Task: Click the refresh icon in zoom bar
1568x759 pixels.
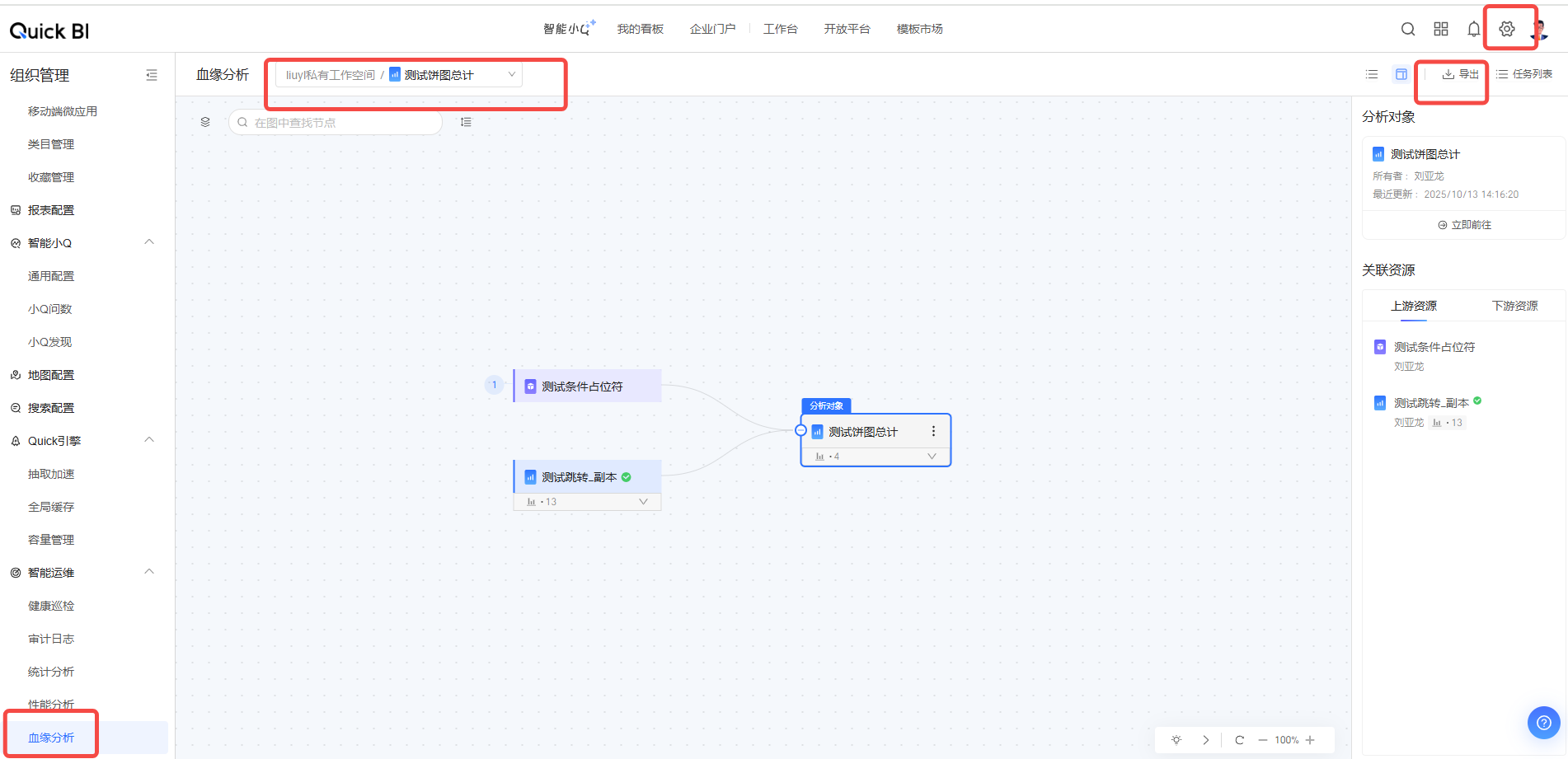Action: click(1239, 740)
